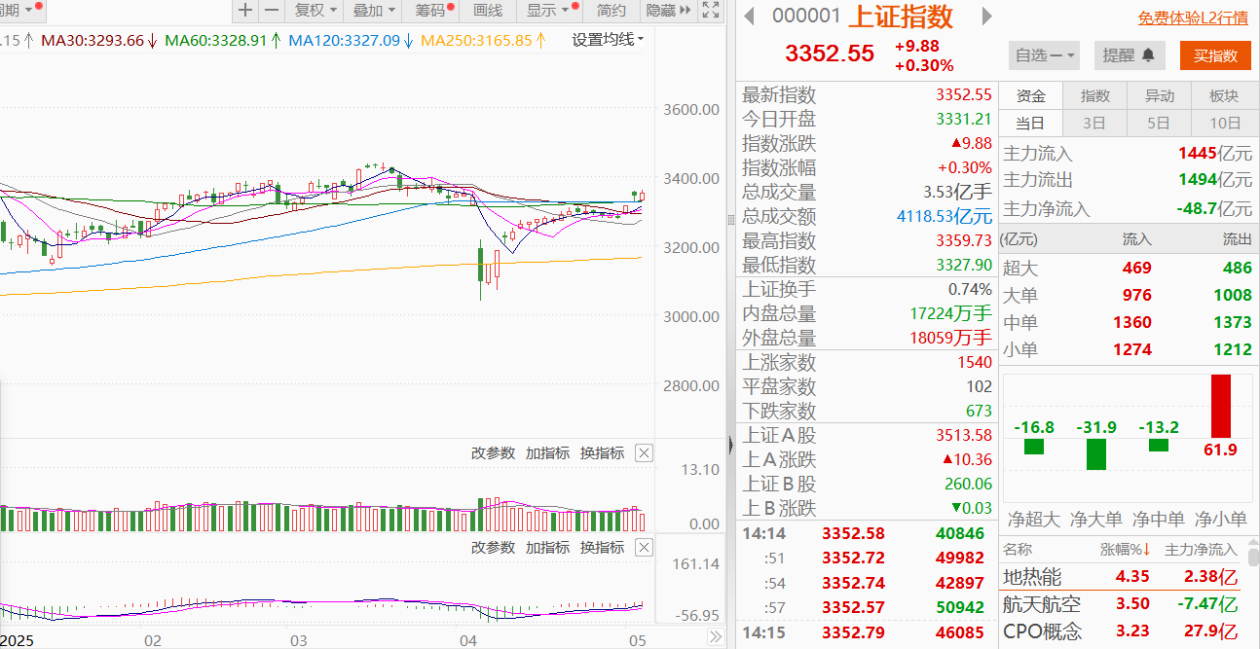Expand 设置均线 moving average settings
This screenshot has width=1260, height=649.
click(x=608, y=40)
